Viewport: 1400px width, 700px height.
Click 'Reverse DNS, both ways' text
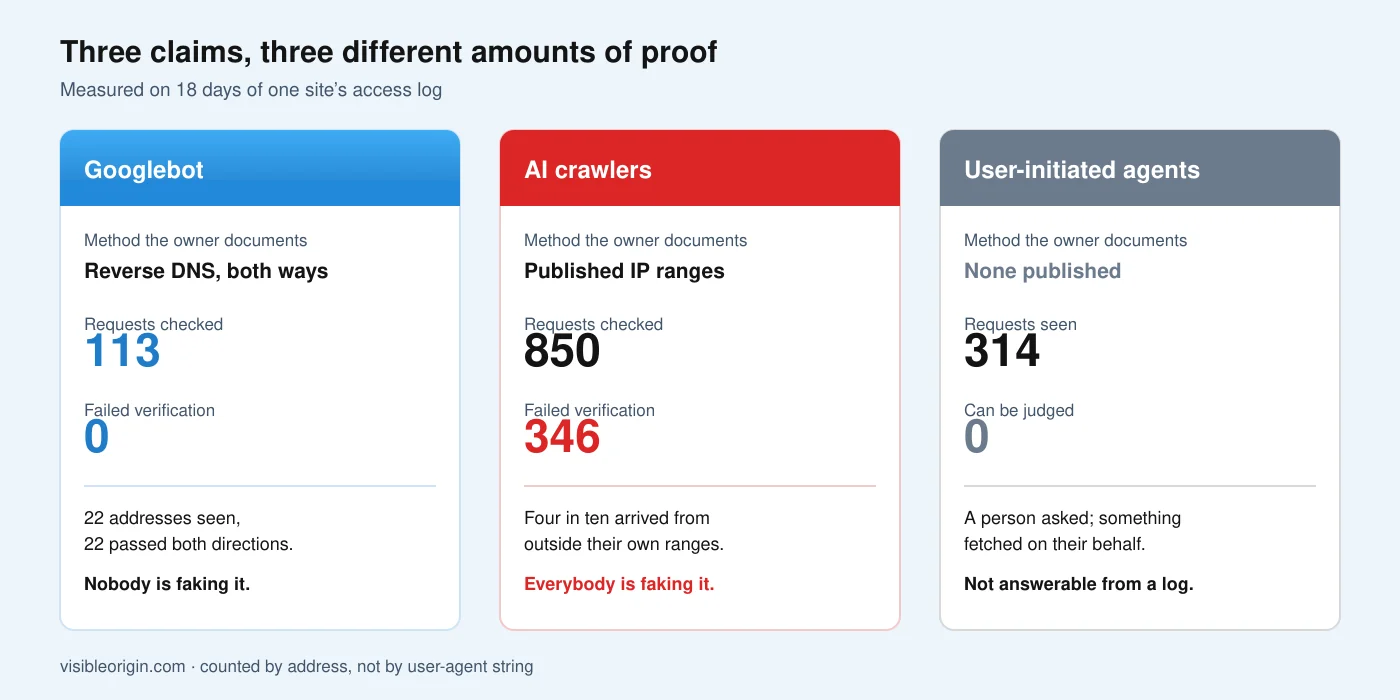point(206,271)
